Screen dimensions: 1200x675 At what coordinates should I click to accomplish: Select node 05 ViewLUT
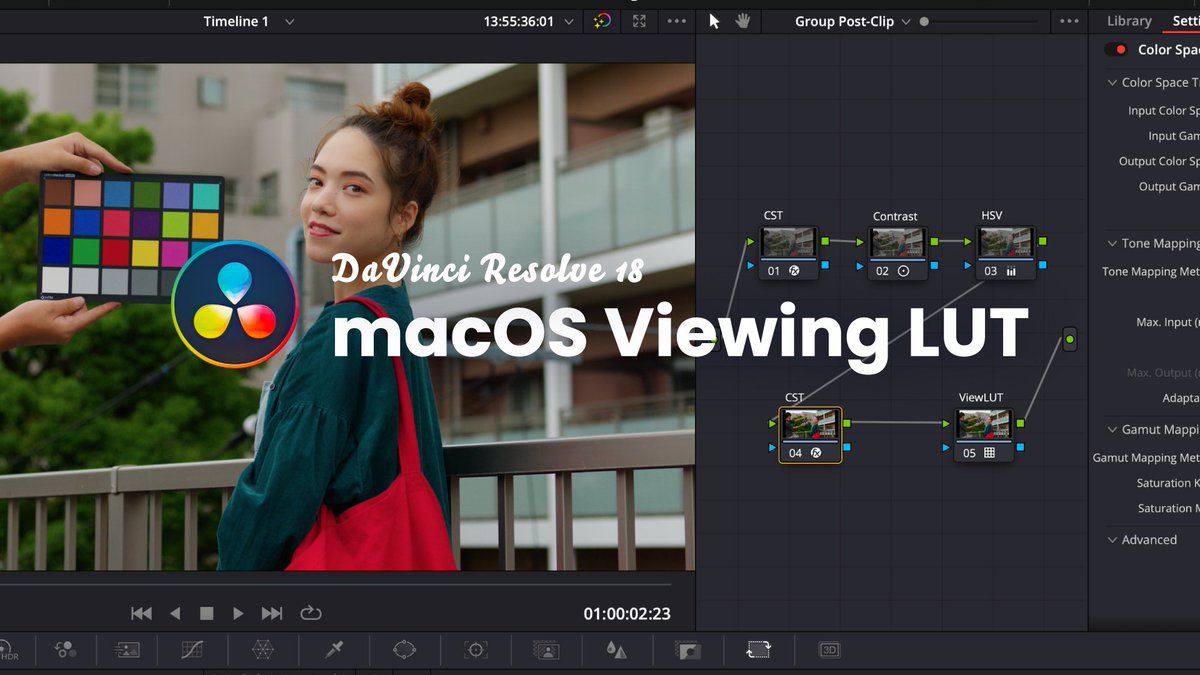click(984, 434)
